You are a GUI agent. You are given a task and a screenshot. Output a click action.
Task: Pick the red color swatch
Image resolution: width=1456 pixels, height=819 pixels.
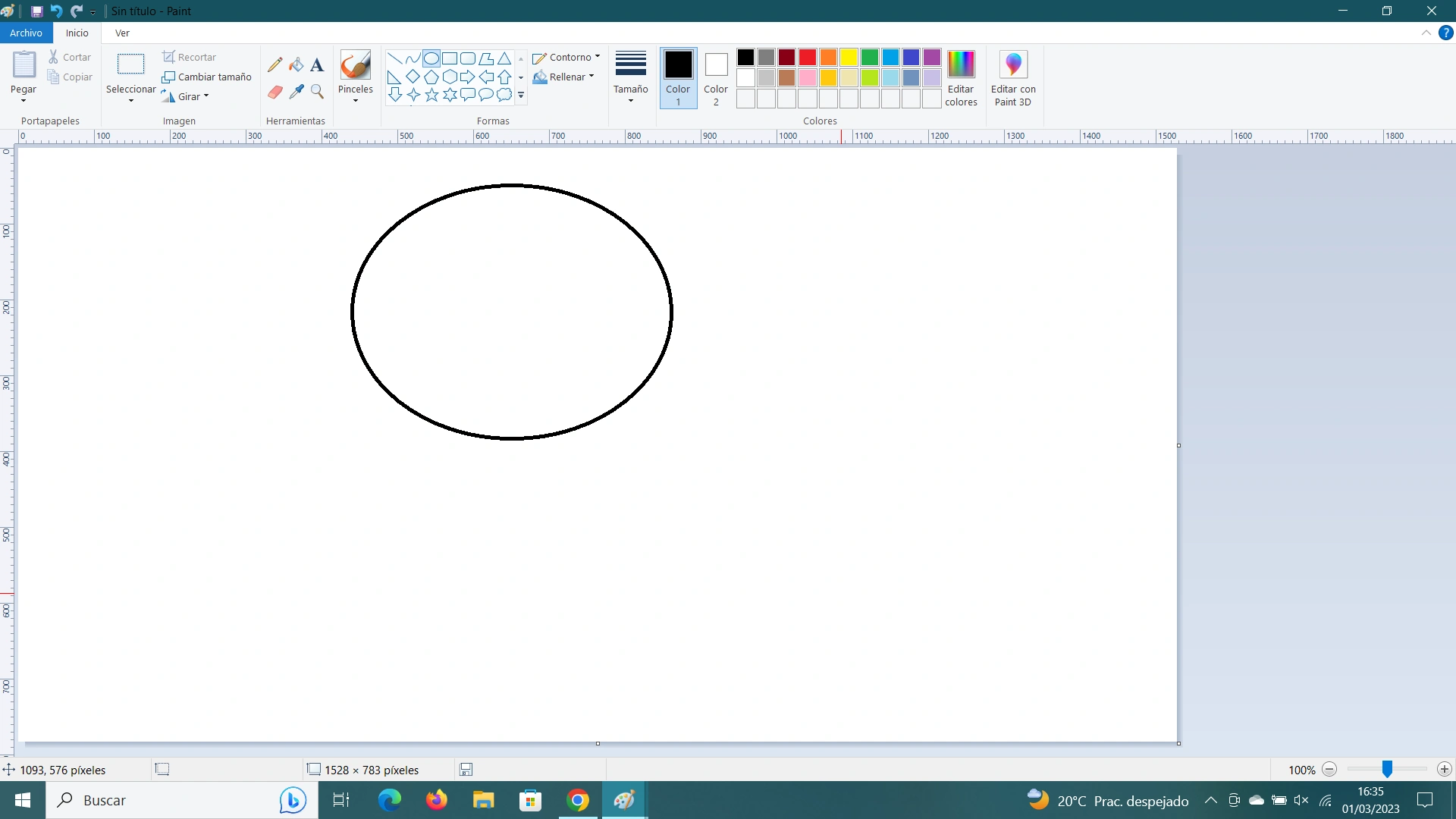[x=808, y=57]
